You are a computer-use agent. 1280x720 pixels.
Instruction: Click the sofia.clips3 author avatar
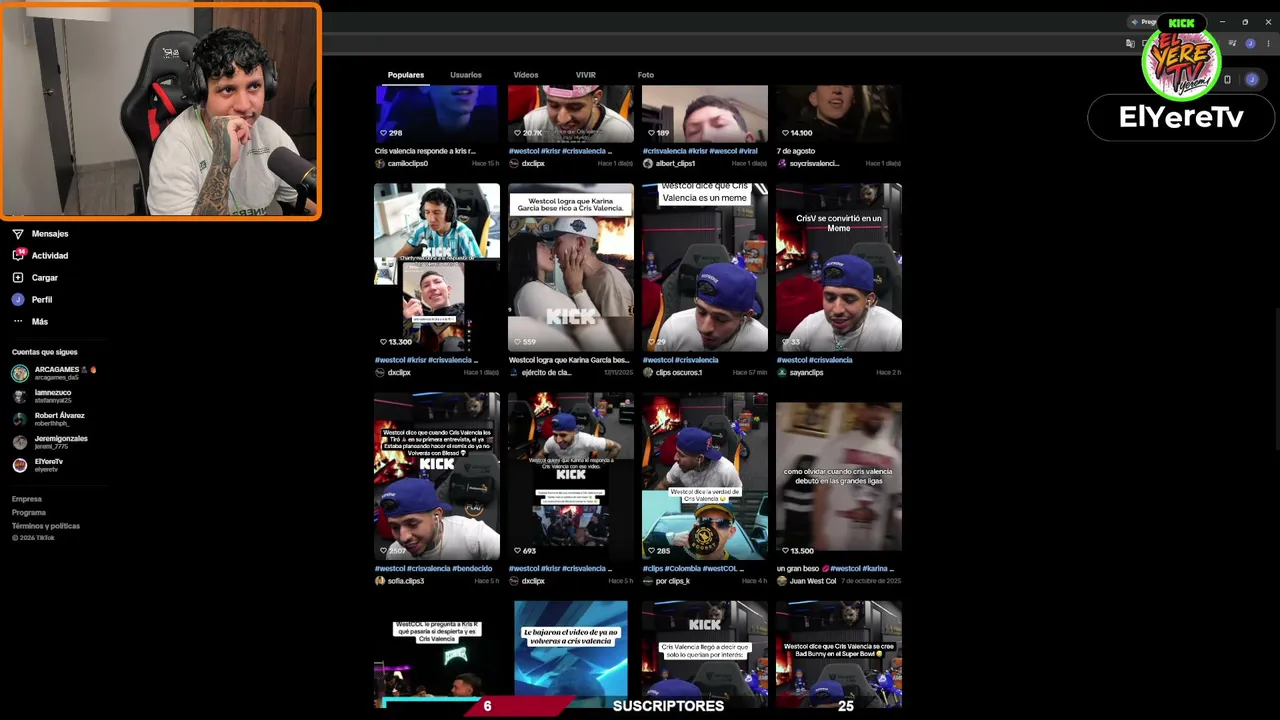point(380,581)
